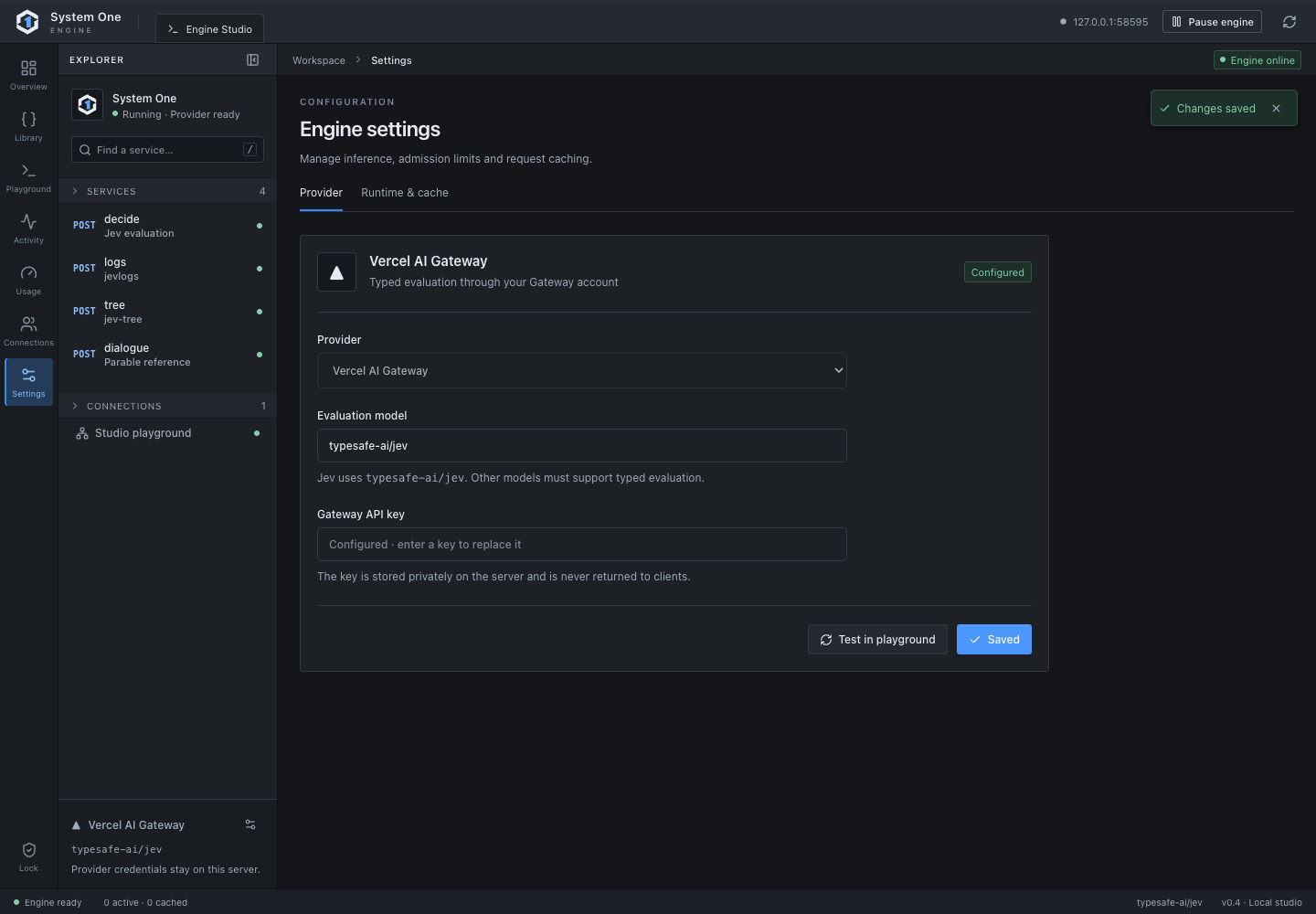Open the Studio playground connection
Screen dimensions: 1316x914
click(168, 433)
